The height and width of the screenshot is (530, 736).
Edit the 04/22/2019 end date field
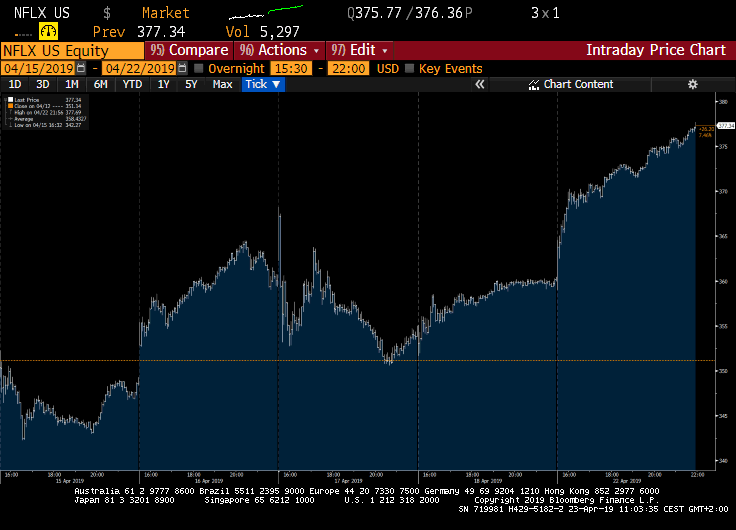point(140,69)
